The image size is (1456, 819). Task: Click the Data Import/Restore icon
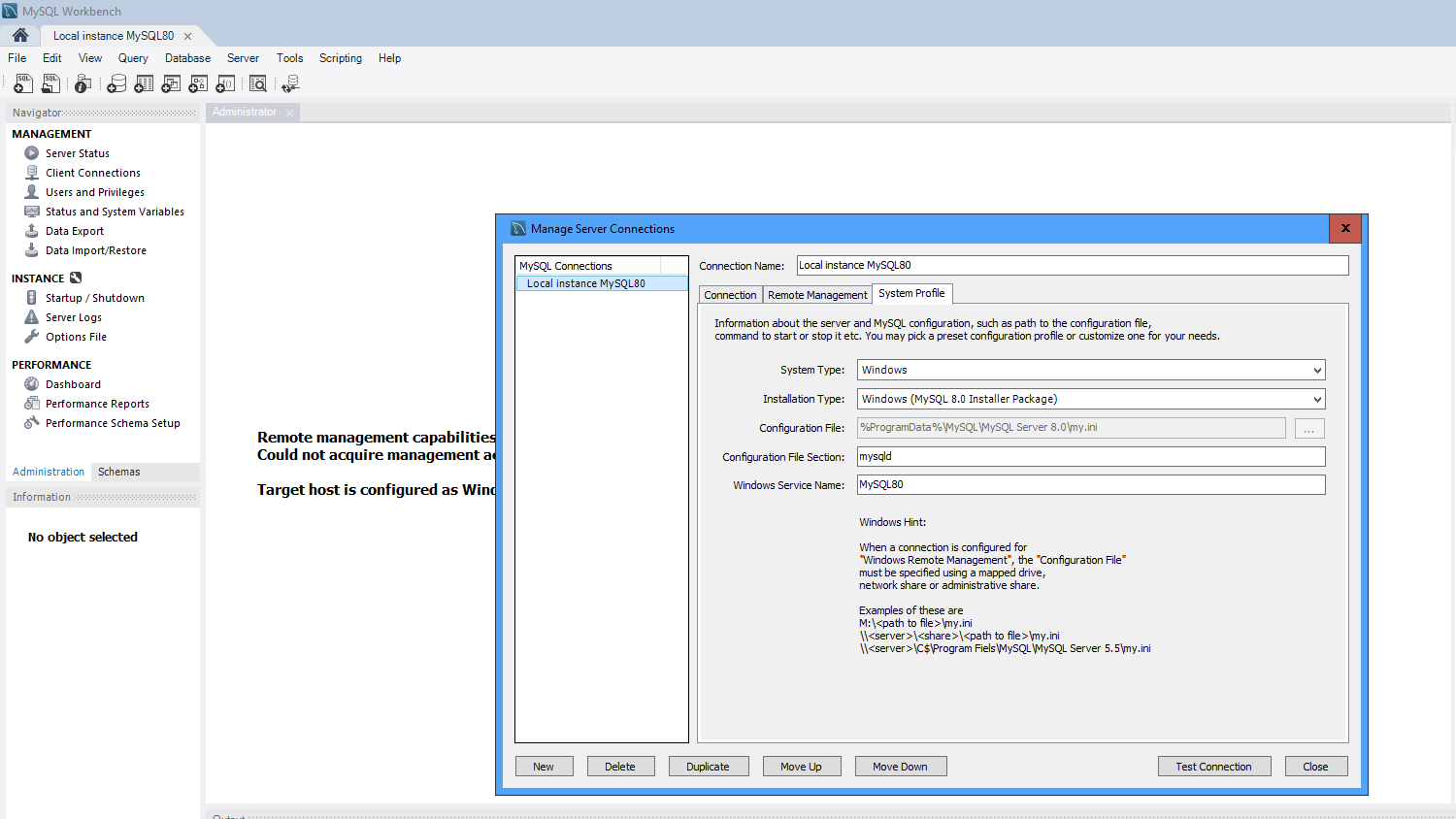(x=32, y=250)
